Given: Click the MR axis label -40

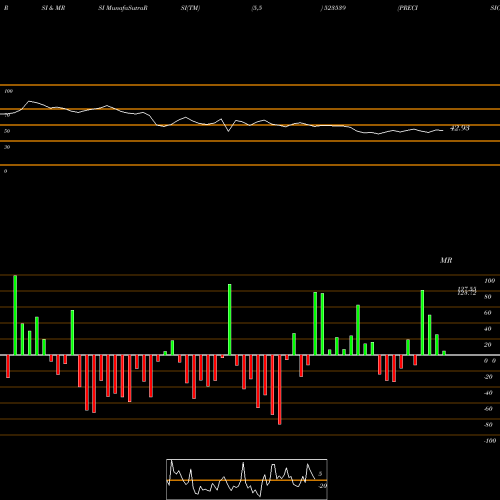Looking at the screenshot, I should pyautogui.click(x=488, y=393).
